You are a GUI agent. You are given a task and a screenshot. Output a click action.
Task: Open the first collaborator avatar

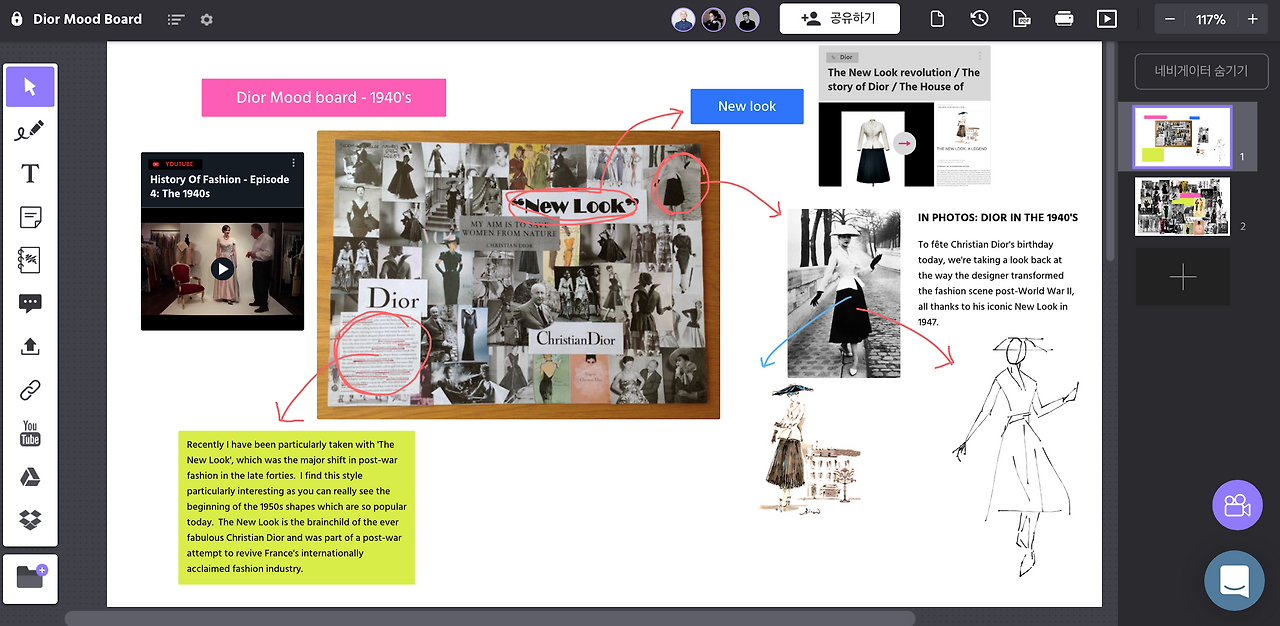(683, 19)
